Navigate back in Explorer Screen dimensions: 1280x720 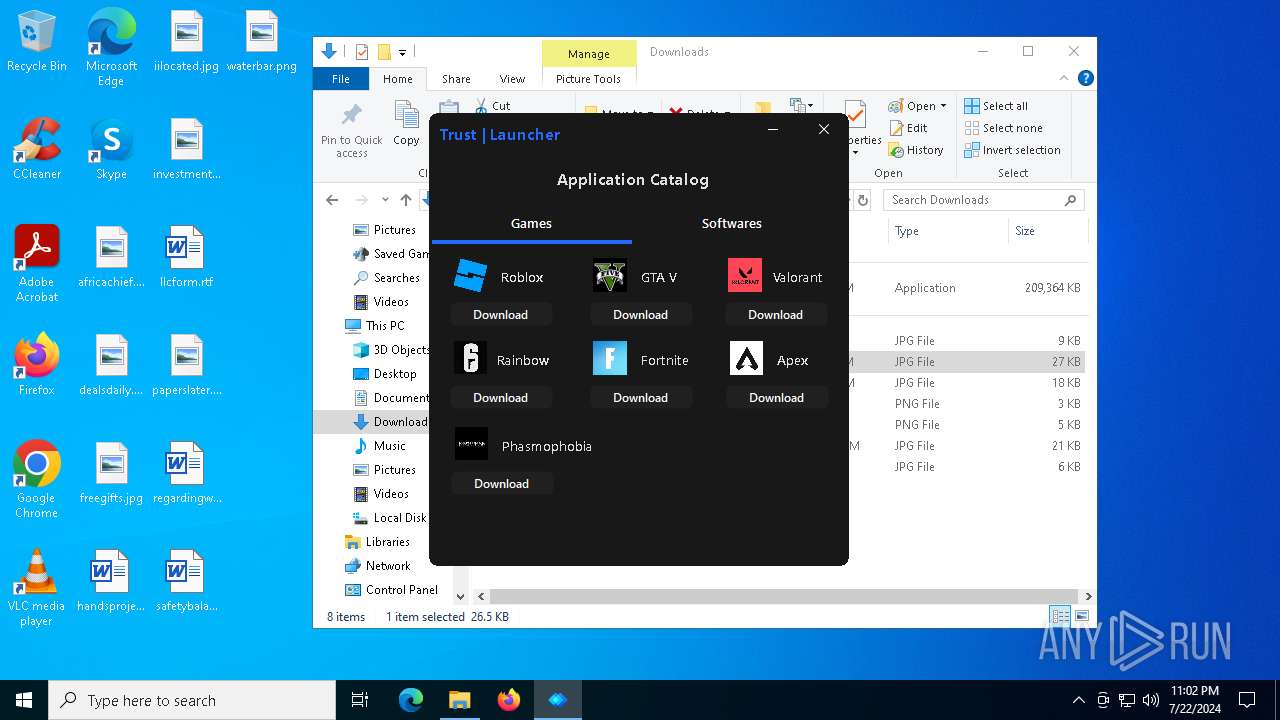point(332,200)
